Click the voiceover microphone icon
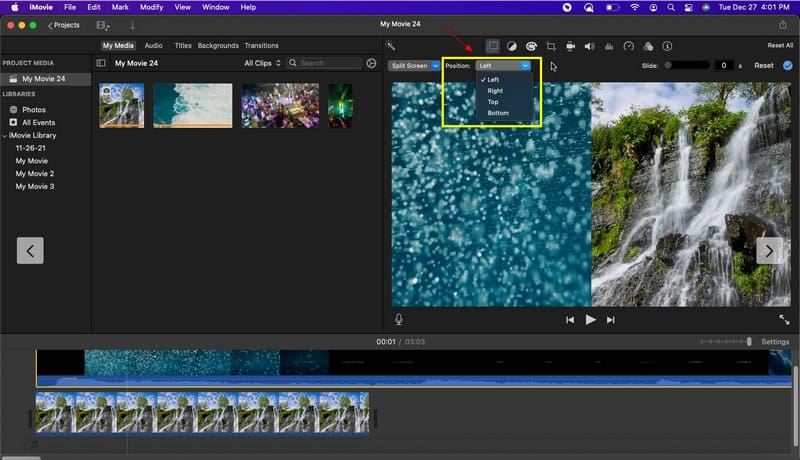Viewport: 800px width, 460px height. (x=399, y=319)
